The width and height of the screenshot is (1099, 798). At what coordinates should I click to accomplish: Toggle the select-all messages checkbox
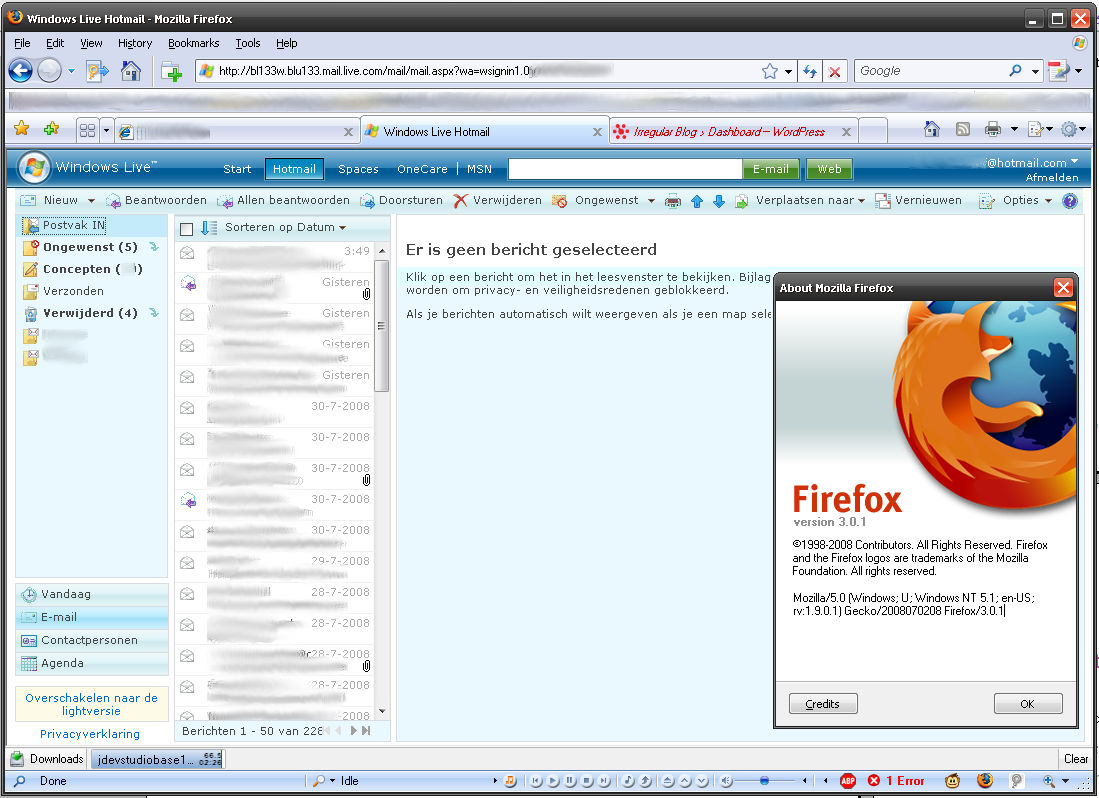(186, 229)
